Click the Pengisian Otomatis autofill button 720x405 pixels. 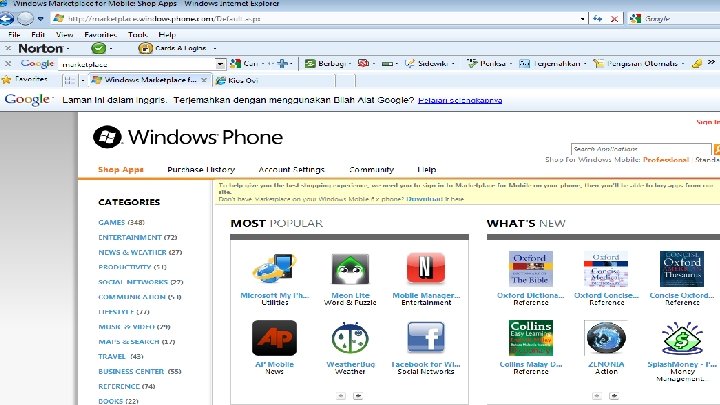tap(636, 63)
